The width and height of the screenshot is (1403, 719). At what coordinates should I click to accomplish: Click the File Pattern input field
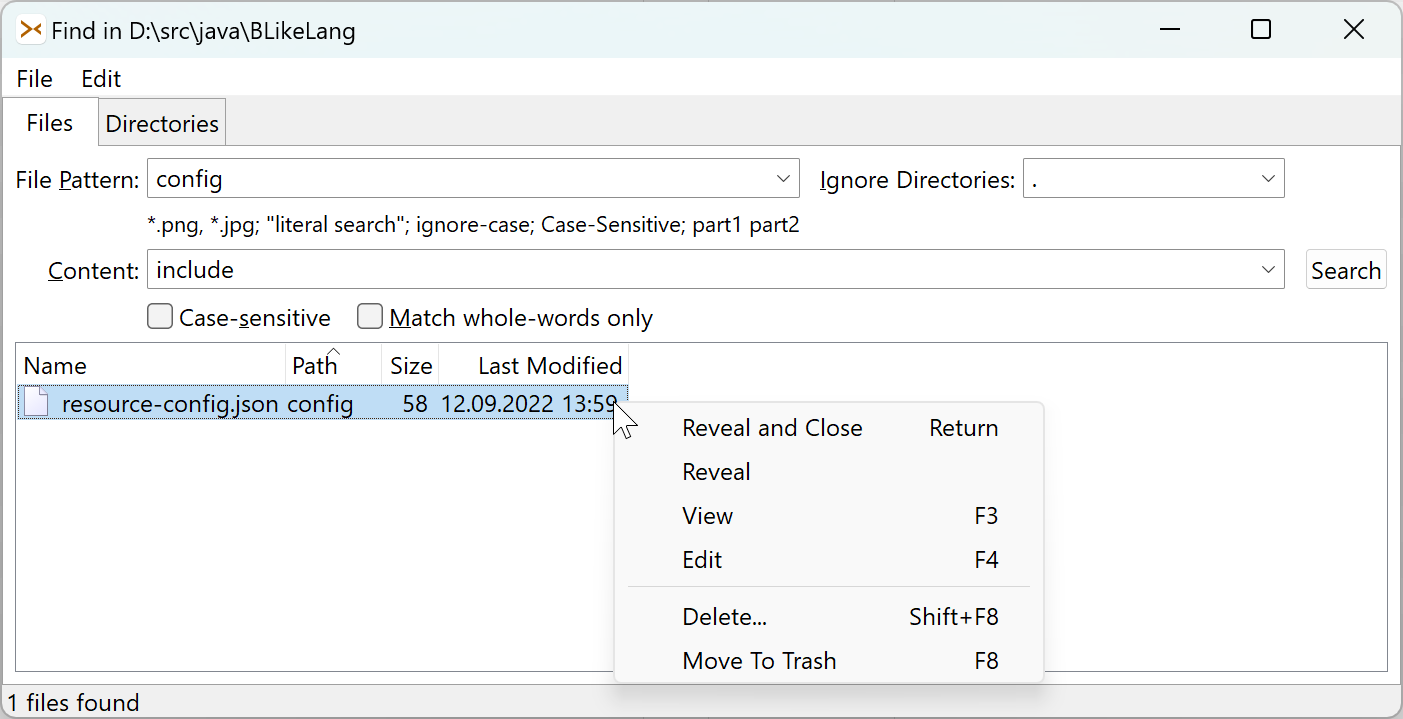tap(400, 178)
